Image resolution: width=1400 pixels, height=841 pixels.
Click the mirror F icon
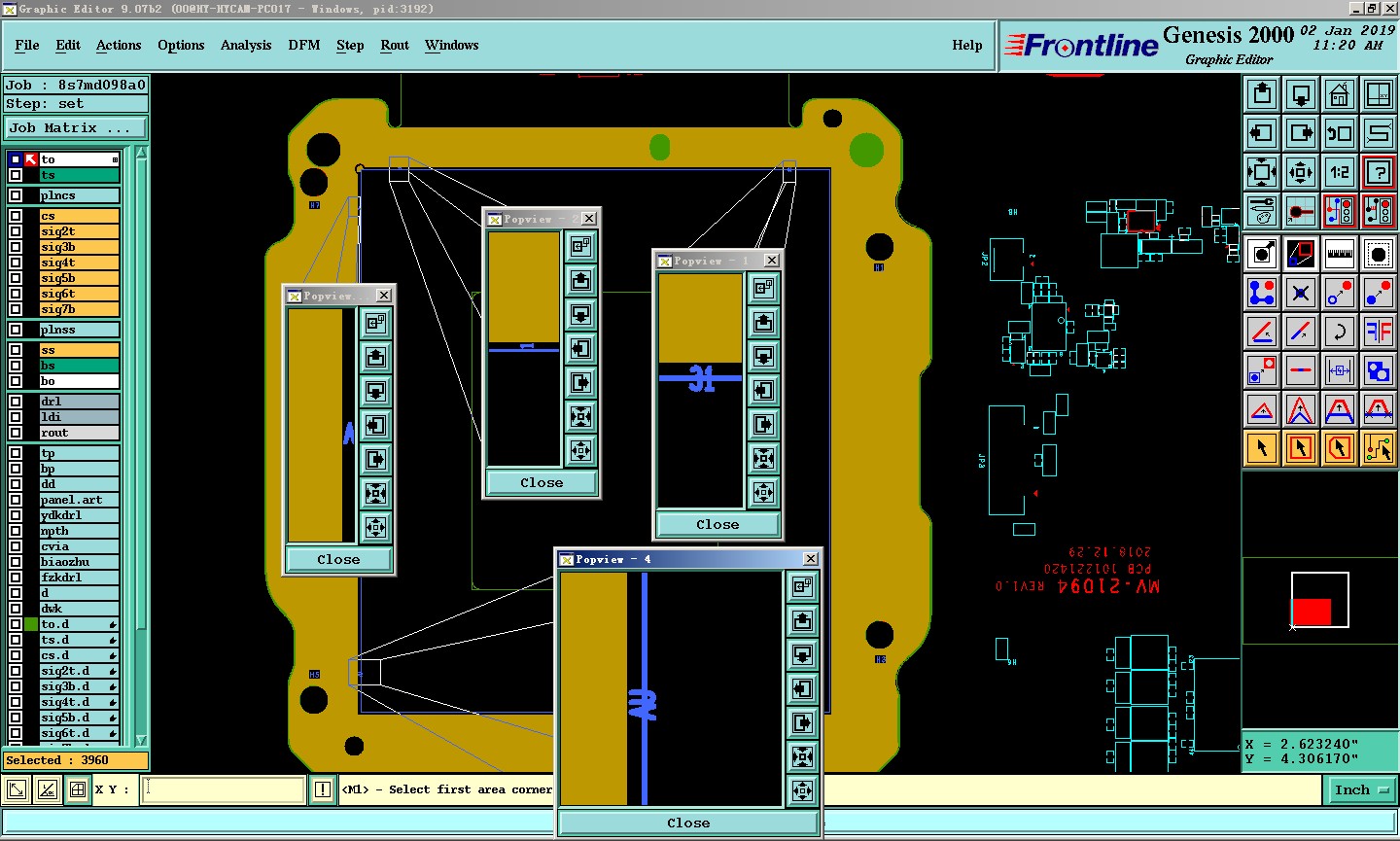coord(1379,332)
